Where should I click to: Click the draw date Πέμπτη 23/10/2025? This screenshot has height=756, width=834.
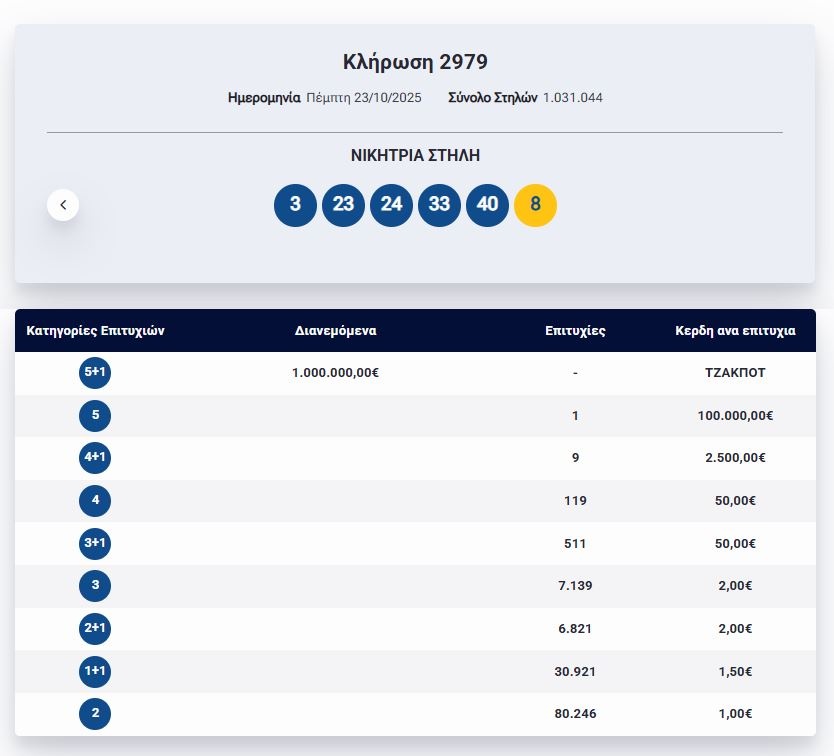[x=364, y=98]
